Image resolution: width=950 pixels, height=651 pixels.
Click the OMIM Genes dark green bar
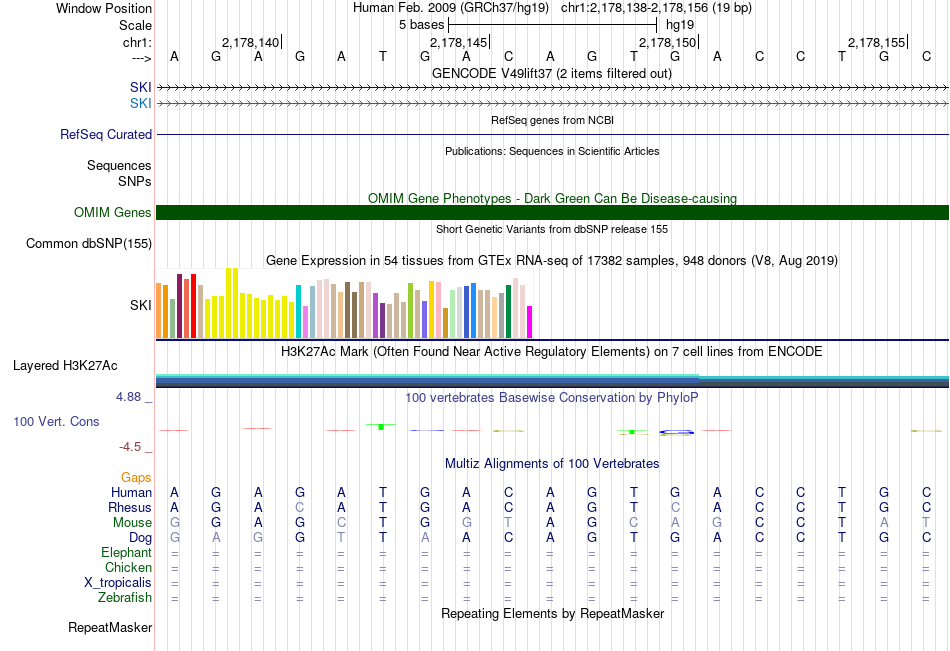click(552, 212)
